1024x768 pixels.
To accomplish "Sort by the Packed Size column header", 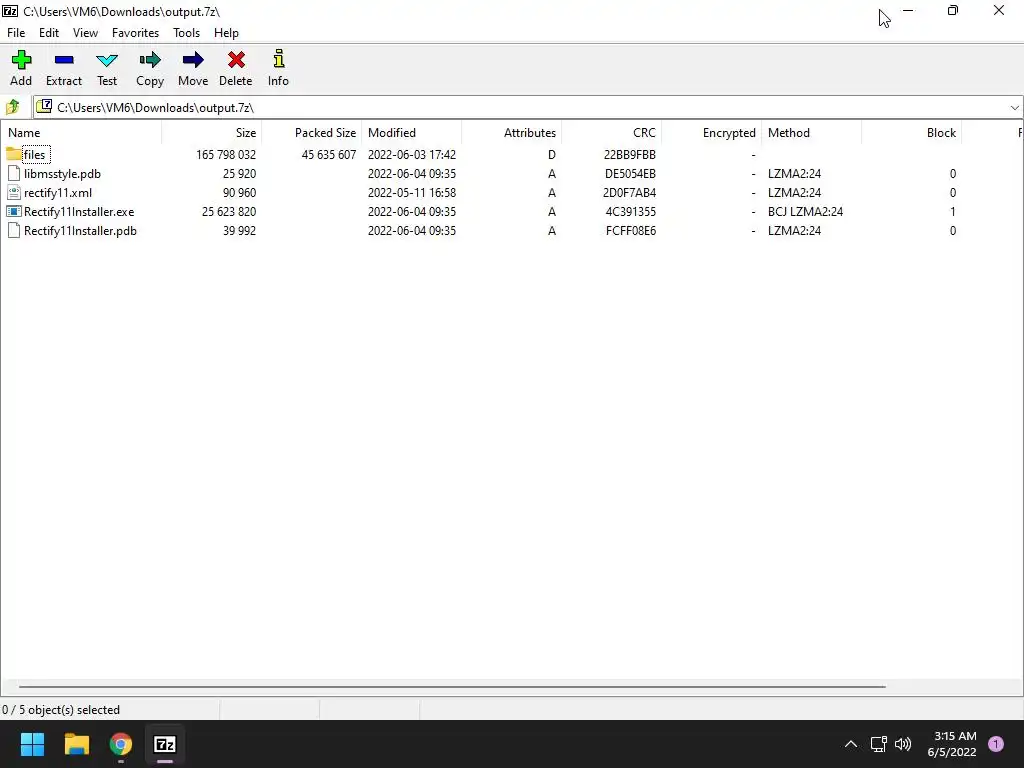I will 312,133.
